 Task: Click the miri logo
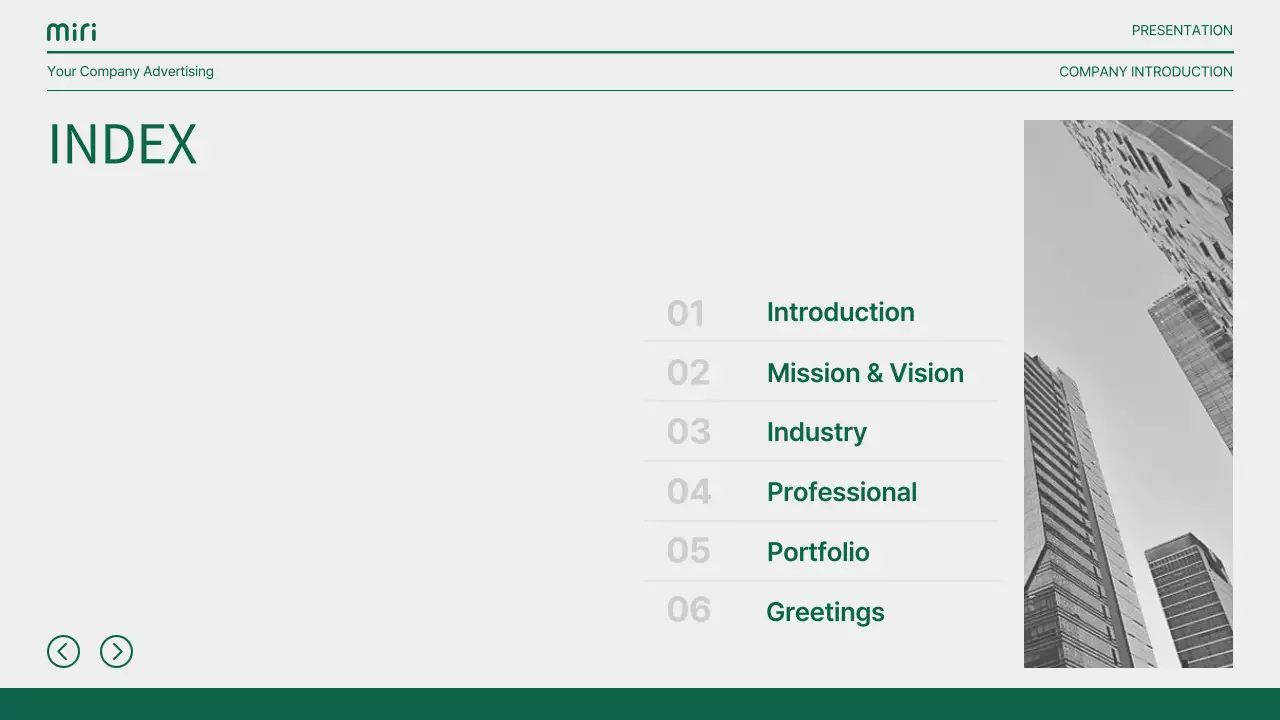72,32
